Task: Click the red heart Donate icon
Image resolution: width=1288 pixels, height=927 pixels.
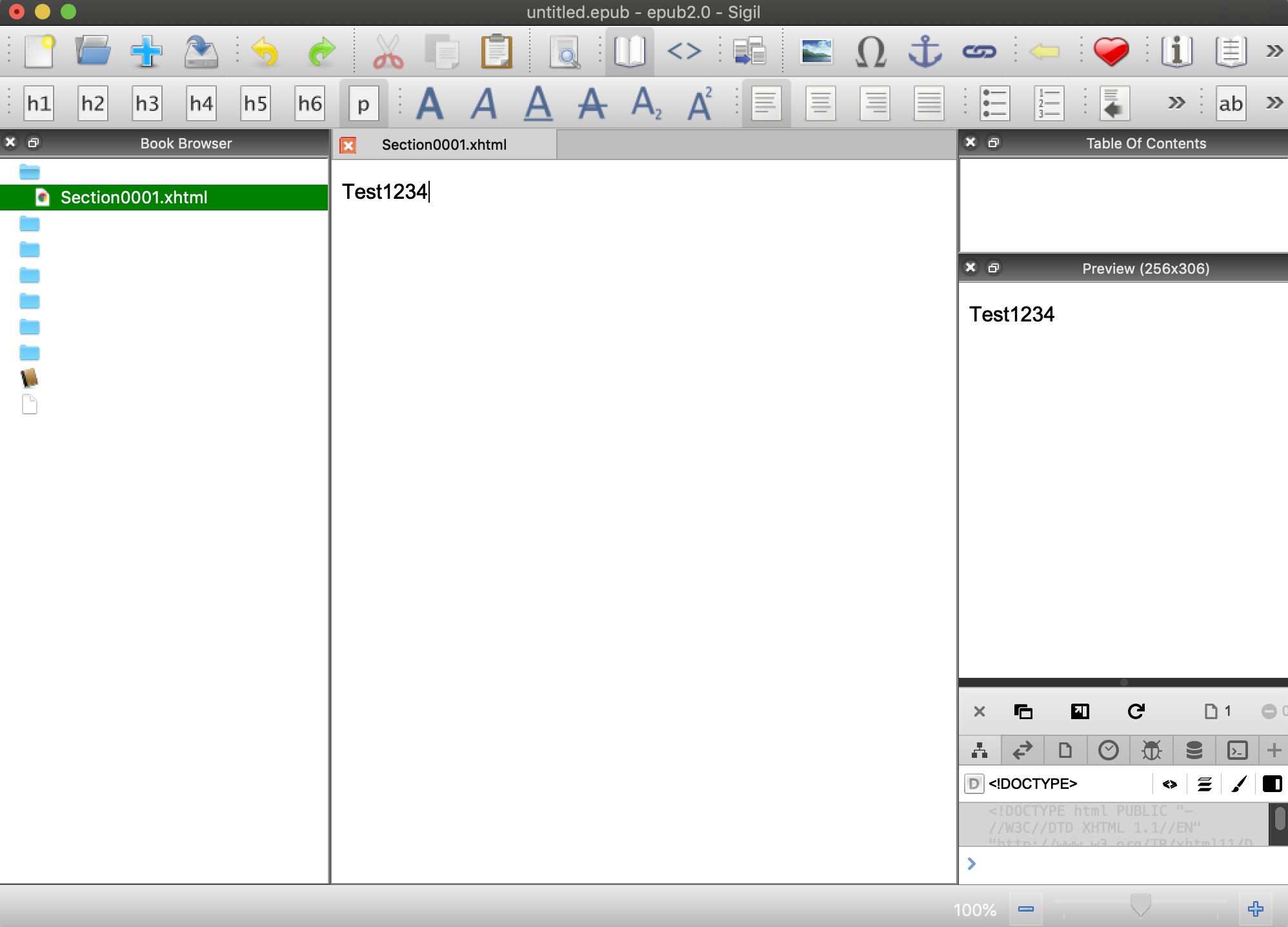Action: [1111, 51]
